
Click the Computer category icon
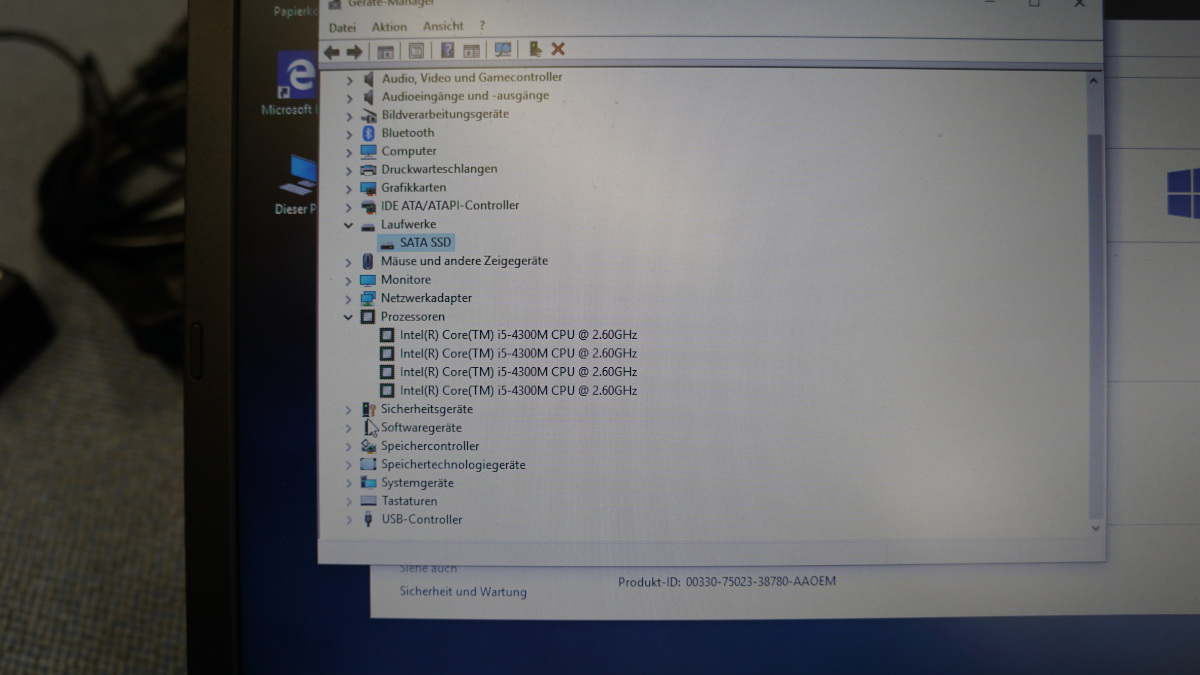(368, 151)
